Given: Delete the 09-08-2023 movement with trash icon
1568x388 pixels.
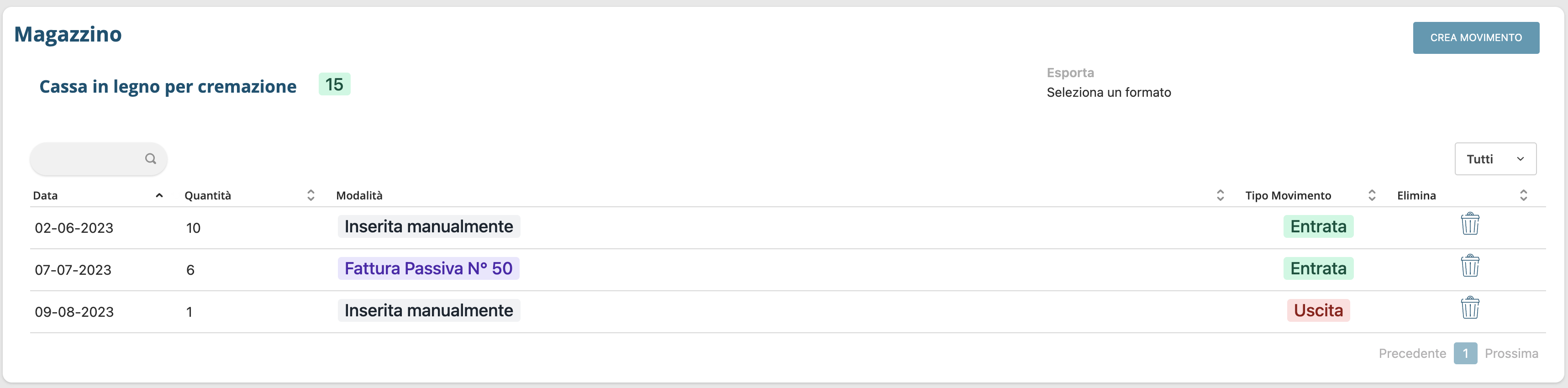Looking at the screenshot, I should coord(1469,308).
